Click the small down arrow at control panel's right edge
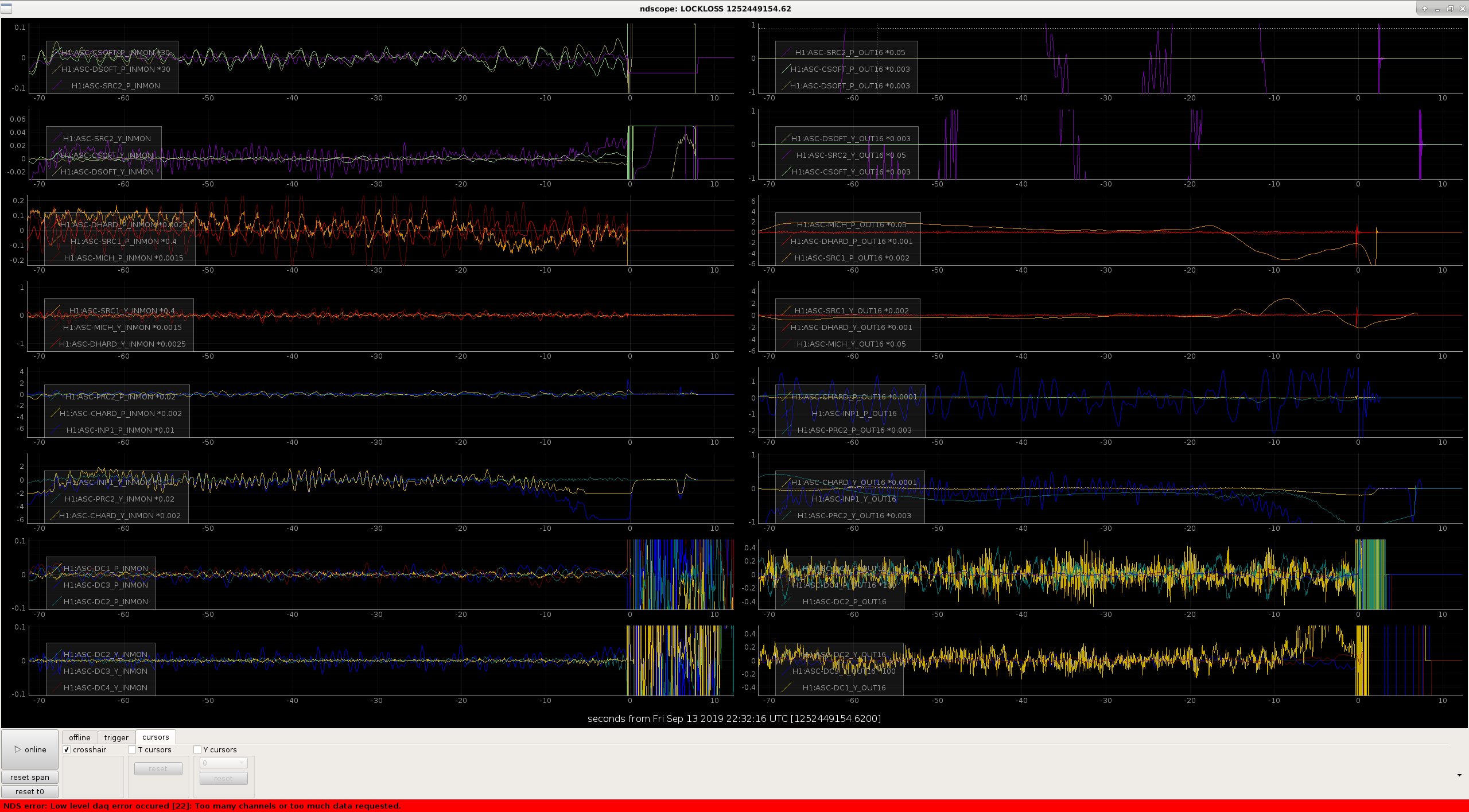The image size is (1469, 812). click(x=1459, y=776)
